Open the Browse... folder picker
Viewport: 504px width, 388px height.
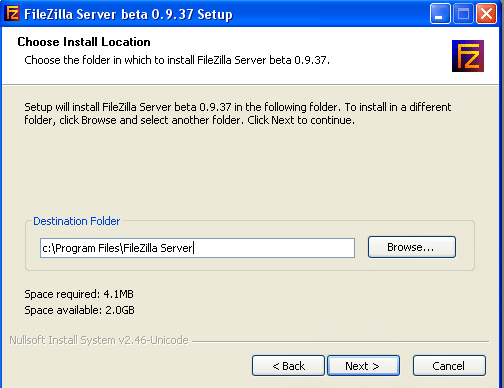pyautogui.click(x=412, y=247)
